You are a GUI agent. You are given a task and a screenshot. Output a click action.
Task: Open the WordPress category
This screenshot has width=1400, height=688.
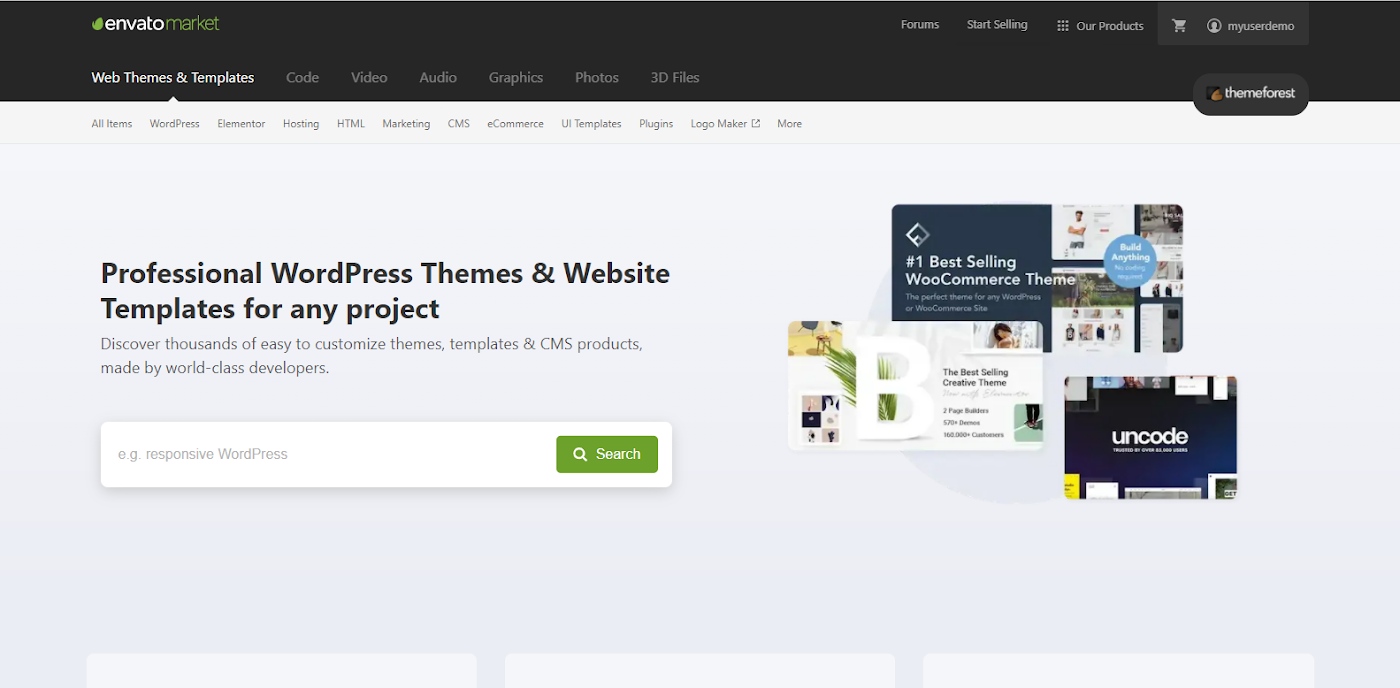click(175, 124)
